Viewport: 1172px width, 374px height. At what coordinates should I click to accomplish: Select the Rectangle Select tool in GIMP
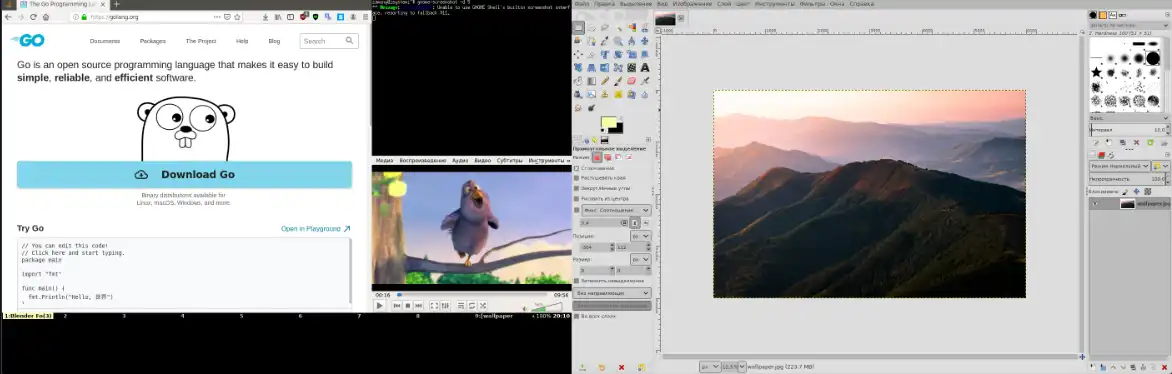(x=579, y=27)
